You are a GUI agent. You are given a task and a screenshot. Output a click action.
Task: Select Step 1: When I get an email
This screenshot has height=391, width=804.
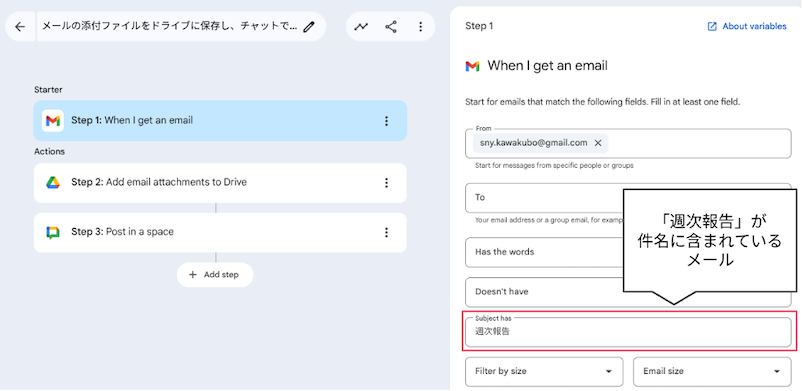(220, 121)
